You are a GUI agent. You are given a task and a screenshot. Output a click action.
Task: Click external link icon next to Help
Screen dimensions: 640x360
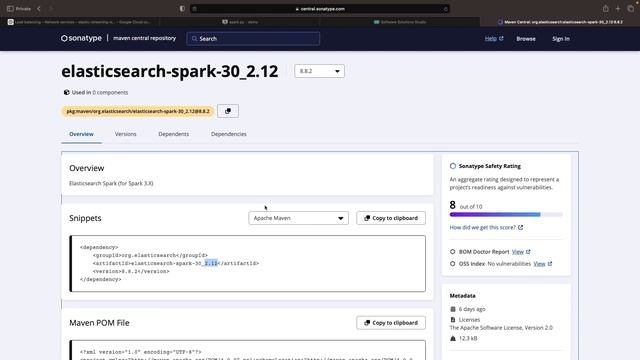coord(501,38)
